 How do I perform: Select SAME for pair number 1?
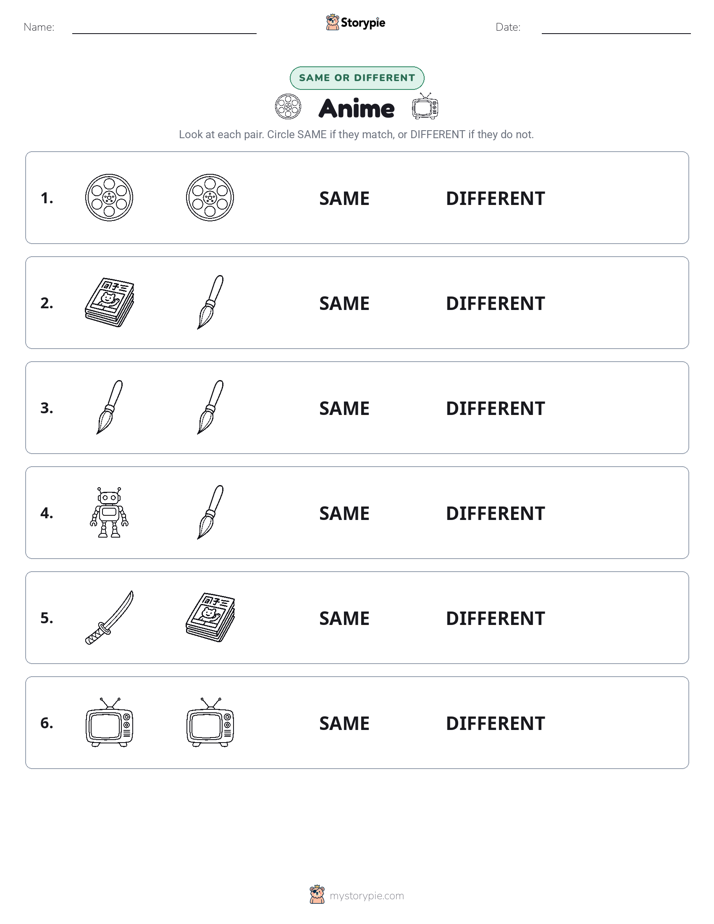tap(344, 199)
